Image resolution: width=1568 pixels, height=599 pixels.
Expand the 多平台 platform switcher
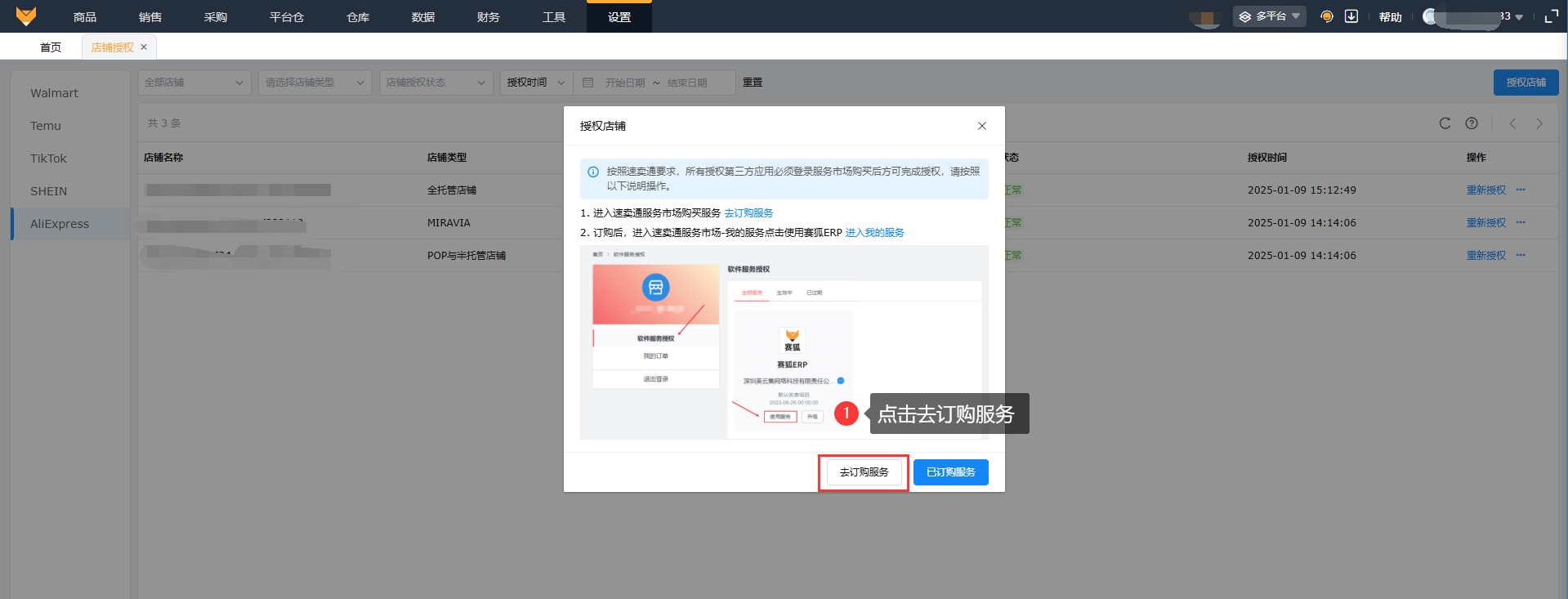coord(1270,16)
